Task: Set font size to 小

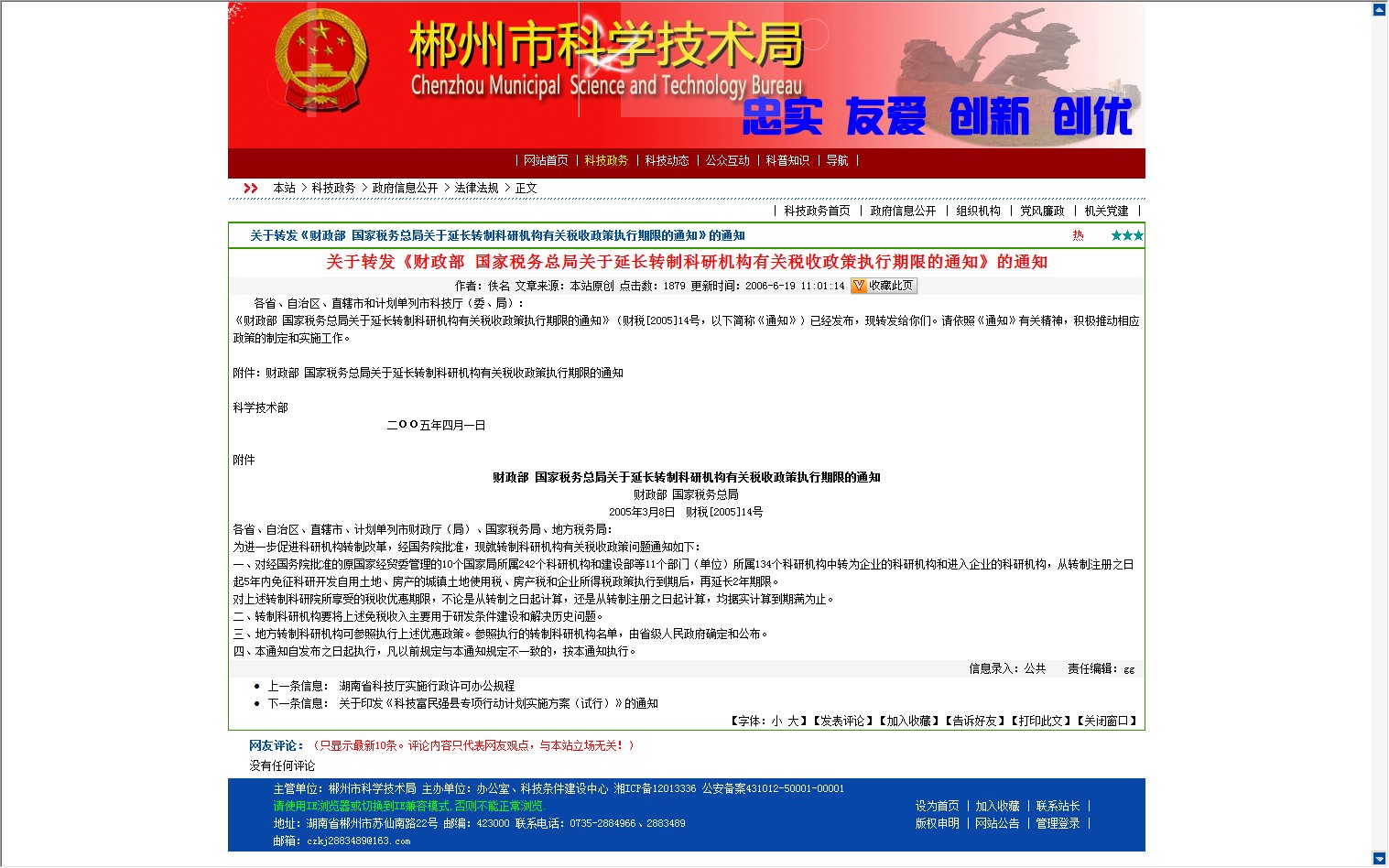Action: [x=776, y=721]
